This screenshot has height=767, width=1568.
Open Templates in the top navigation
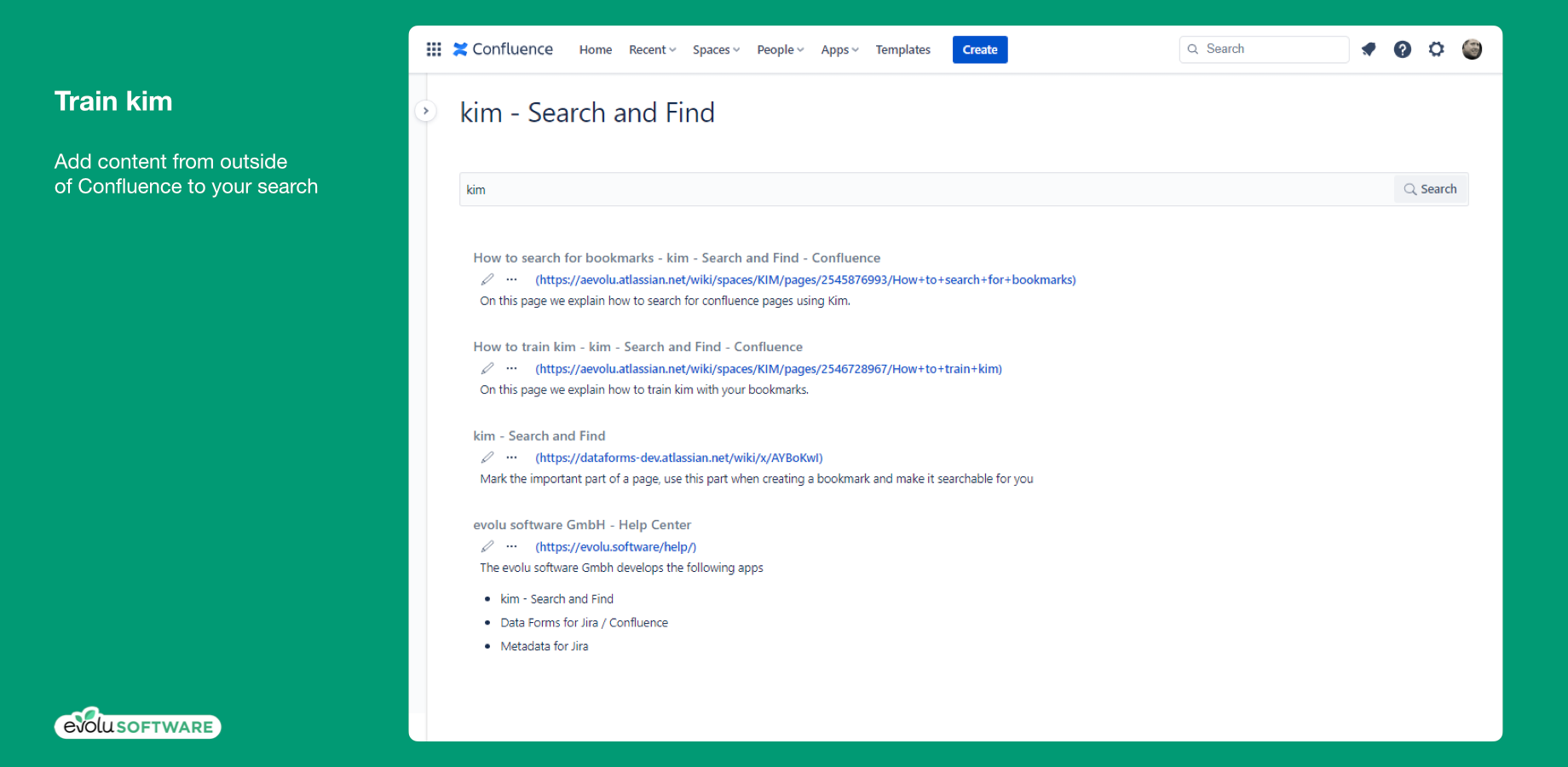[902, 49]
